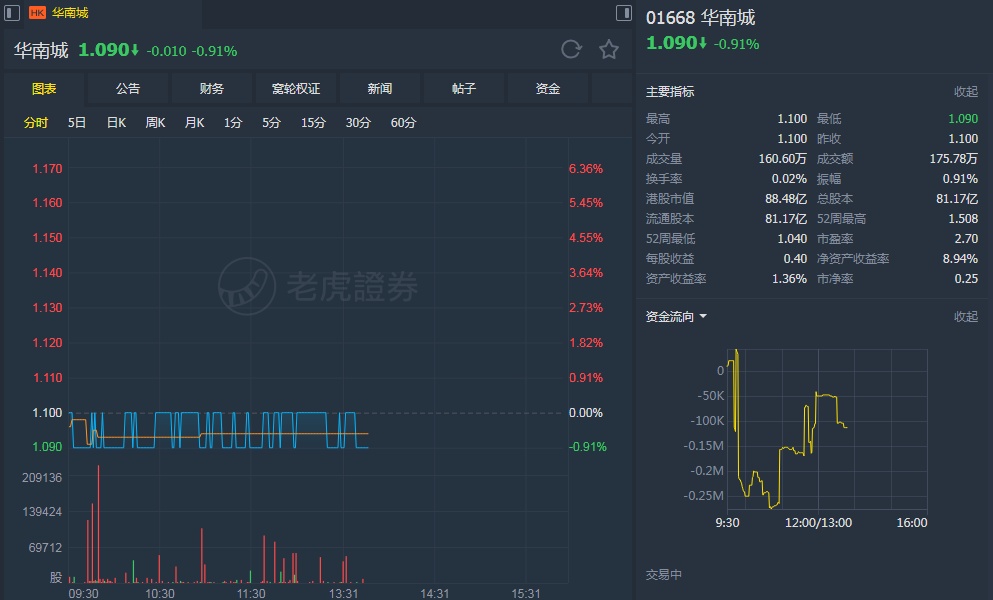993x600 pixels.
Task: Switch the chart to 日K
Action: tap(116, 122)
